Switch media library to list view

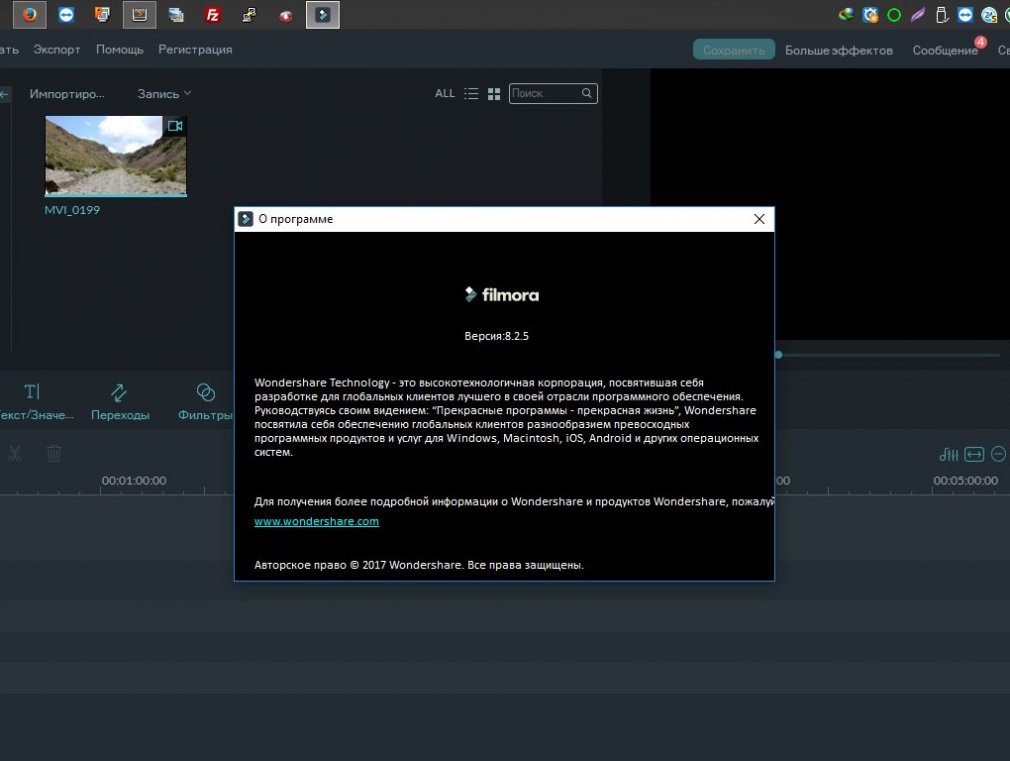(x=472, y=93)
